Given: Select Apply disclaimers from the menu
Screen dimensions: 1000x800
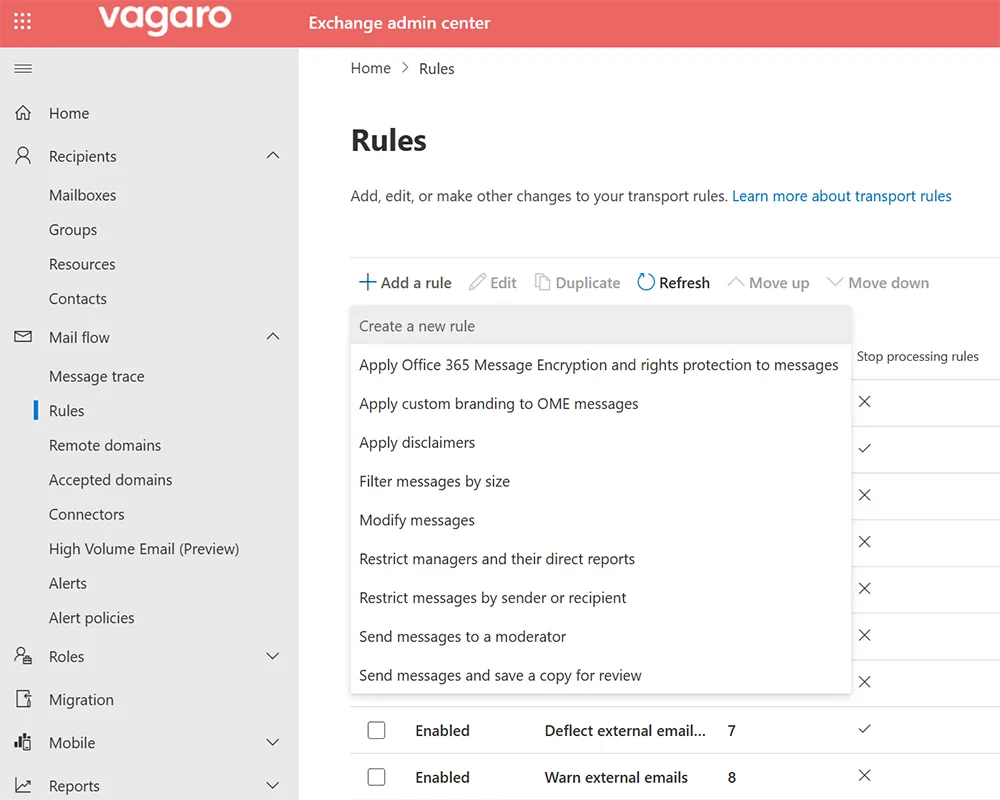Looking at the screenshot, I should coord(417,442).
